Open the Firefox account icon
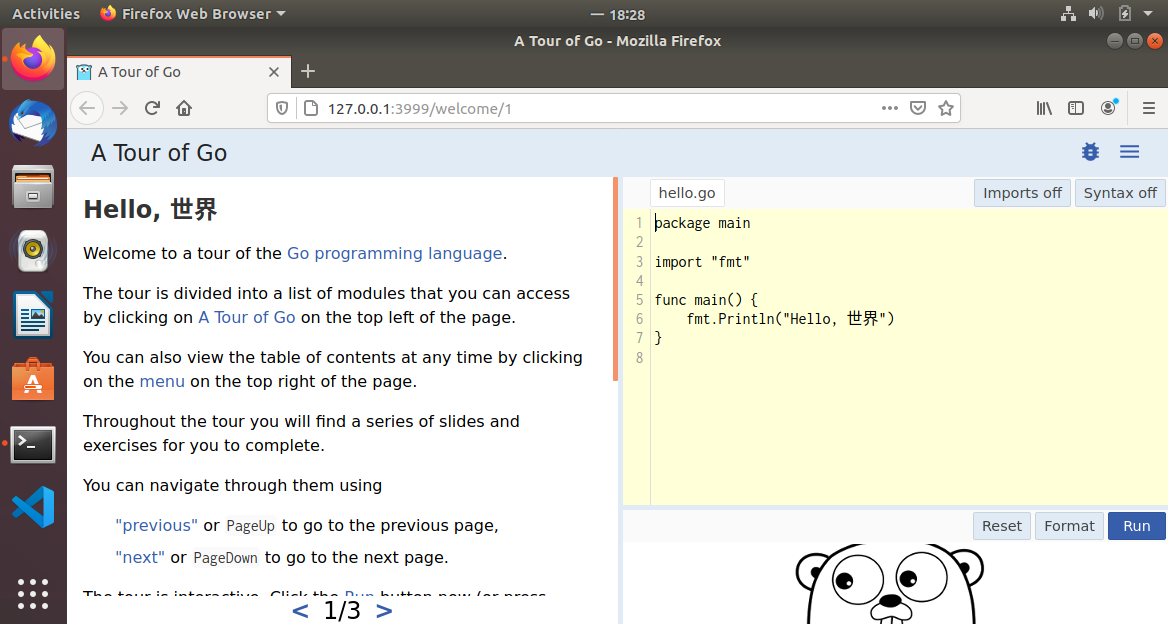Viewport: 1168px width, 624px height. 1109,108
